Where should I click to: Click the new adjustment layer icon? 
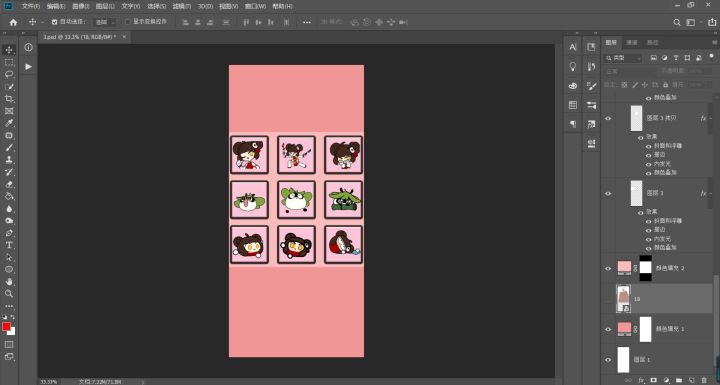click(666, 380)
